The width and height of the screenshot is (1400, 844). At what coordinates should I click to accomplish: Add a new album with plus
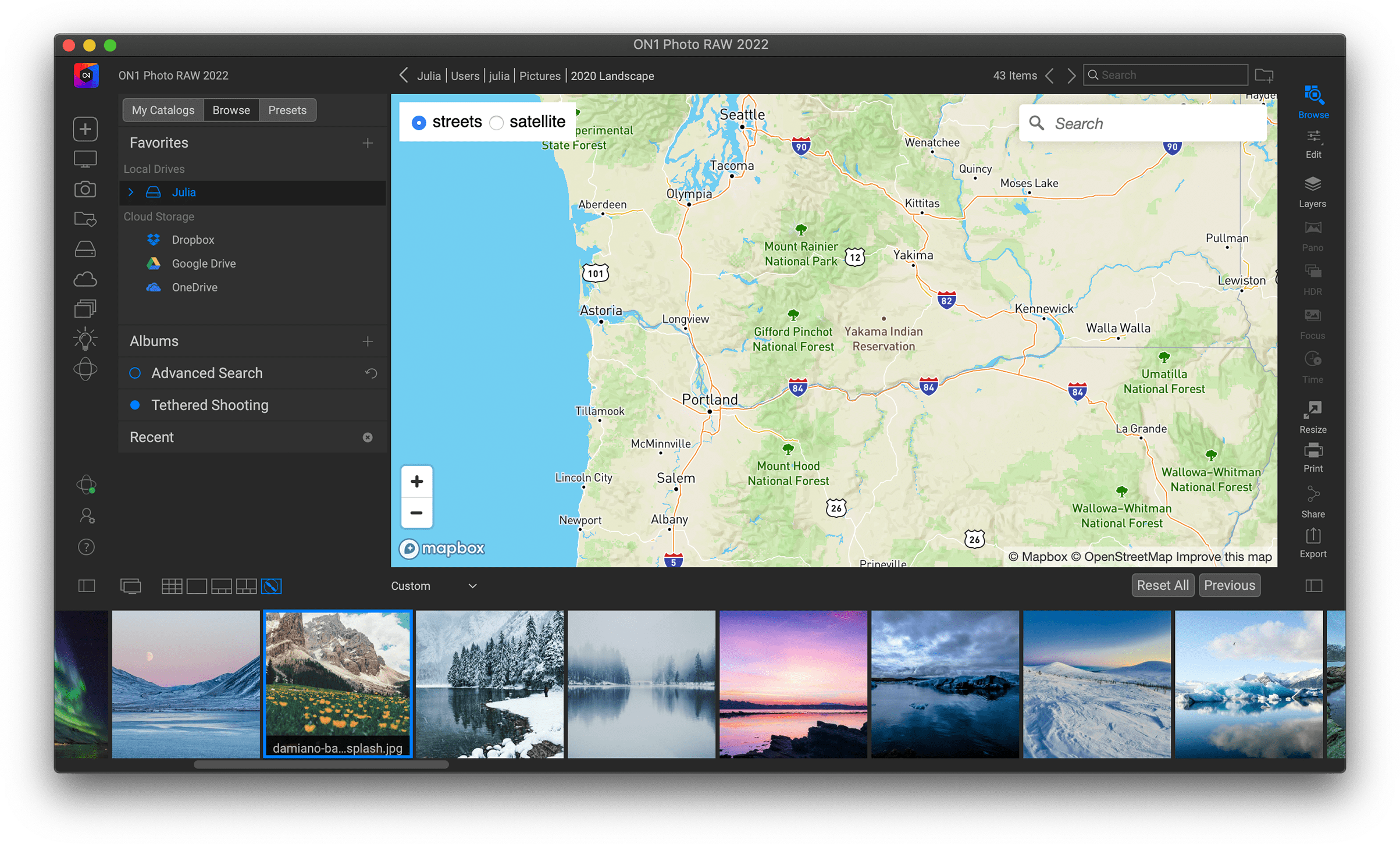pyautogui.click(x=368, y=341)
